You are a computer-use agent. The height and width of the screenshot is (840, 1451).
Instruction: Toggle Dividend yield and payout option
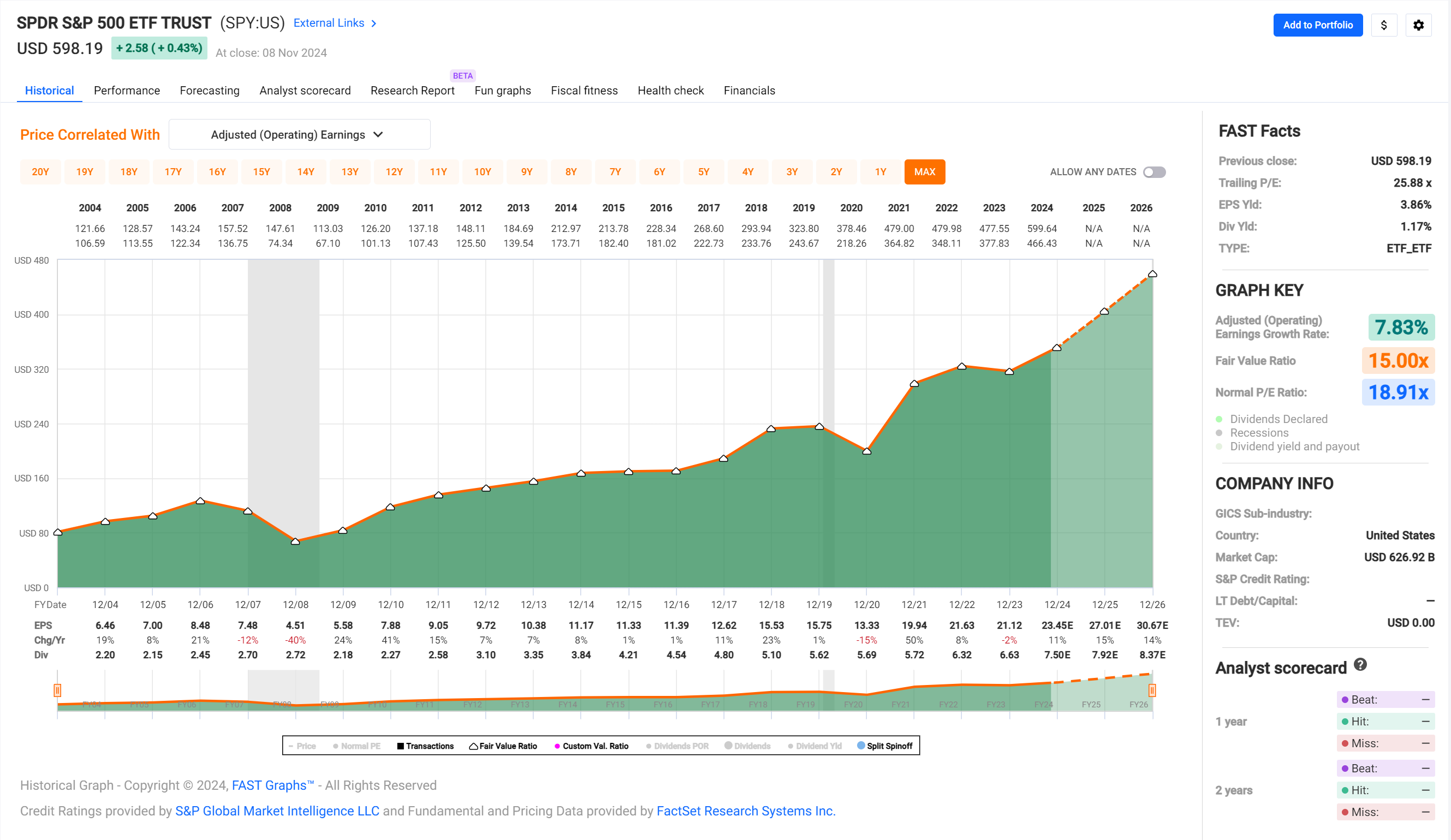[x=1287, y=447]
